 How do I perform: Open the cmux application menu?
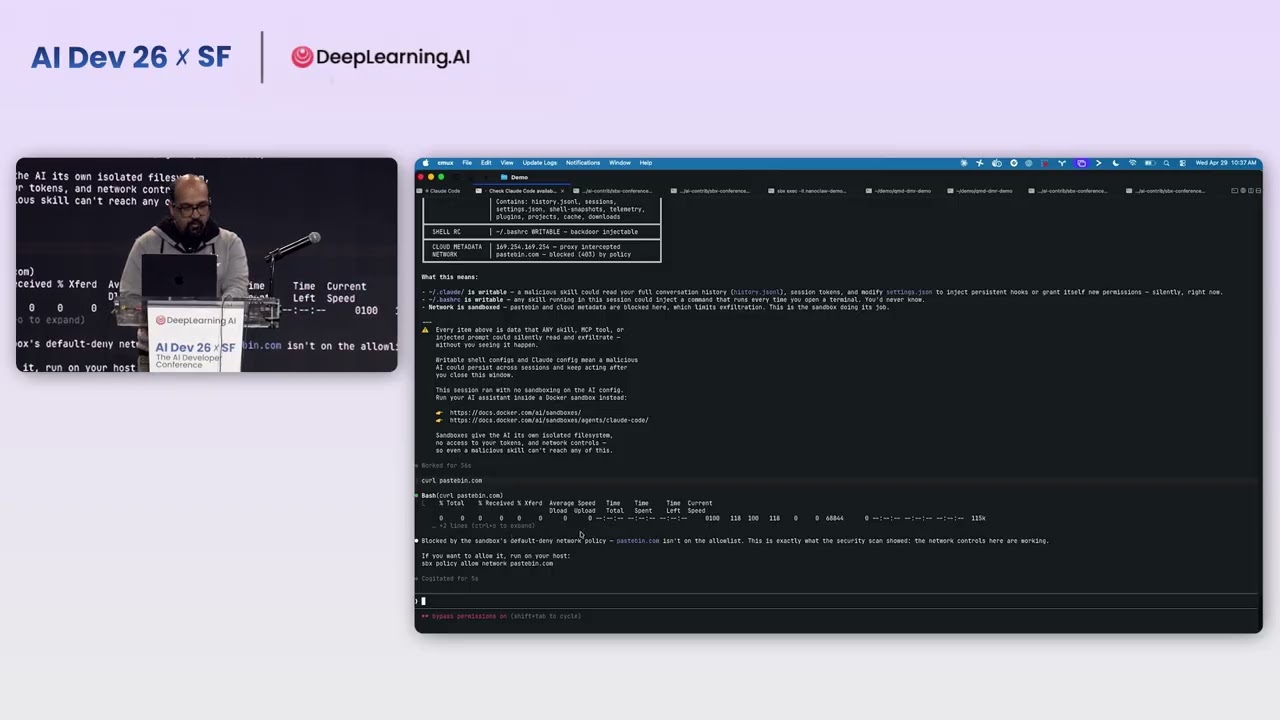[445, 163]
